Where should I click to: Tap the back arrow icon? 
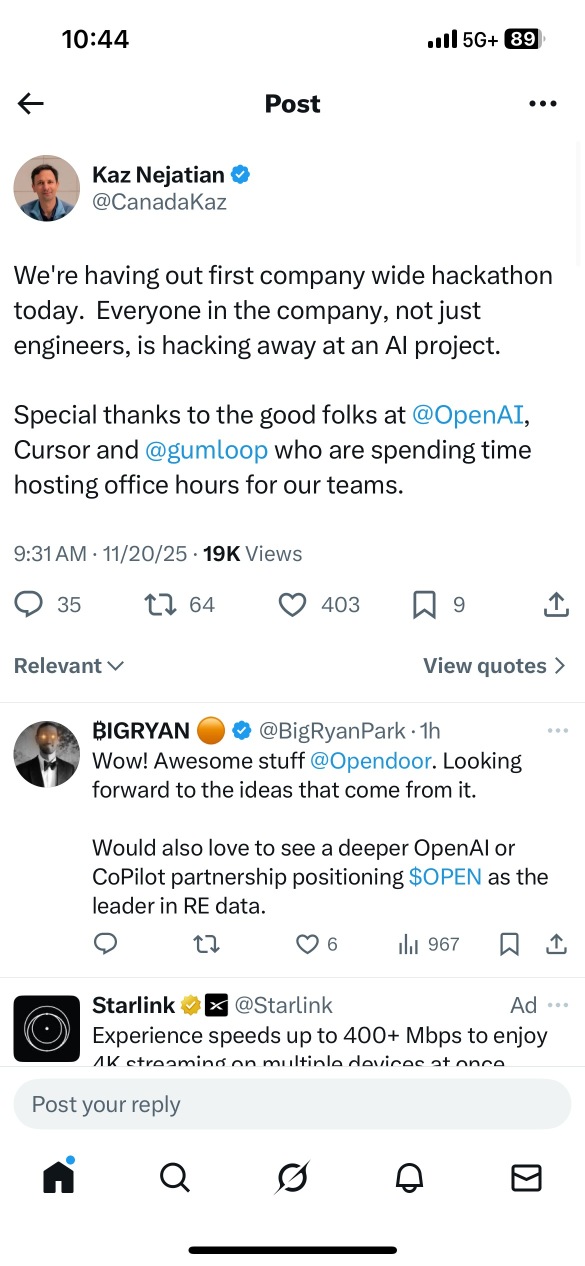[x=31, y=103]
